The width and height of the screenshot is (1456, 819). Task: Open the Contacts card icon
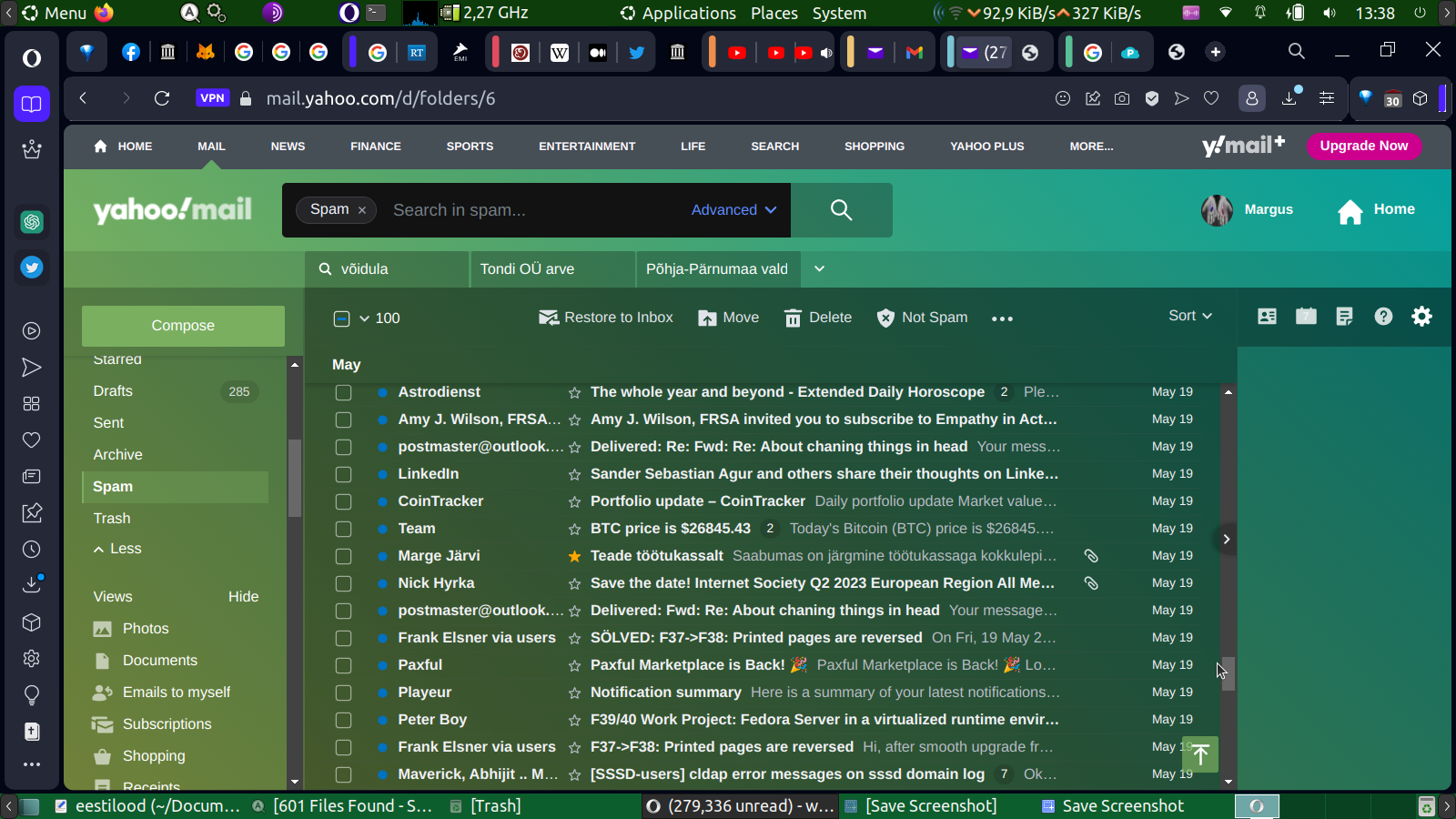click(1267, 316)
